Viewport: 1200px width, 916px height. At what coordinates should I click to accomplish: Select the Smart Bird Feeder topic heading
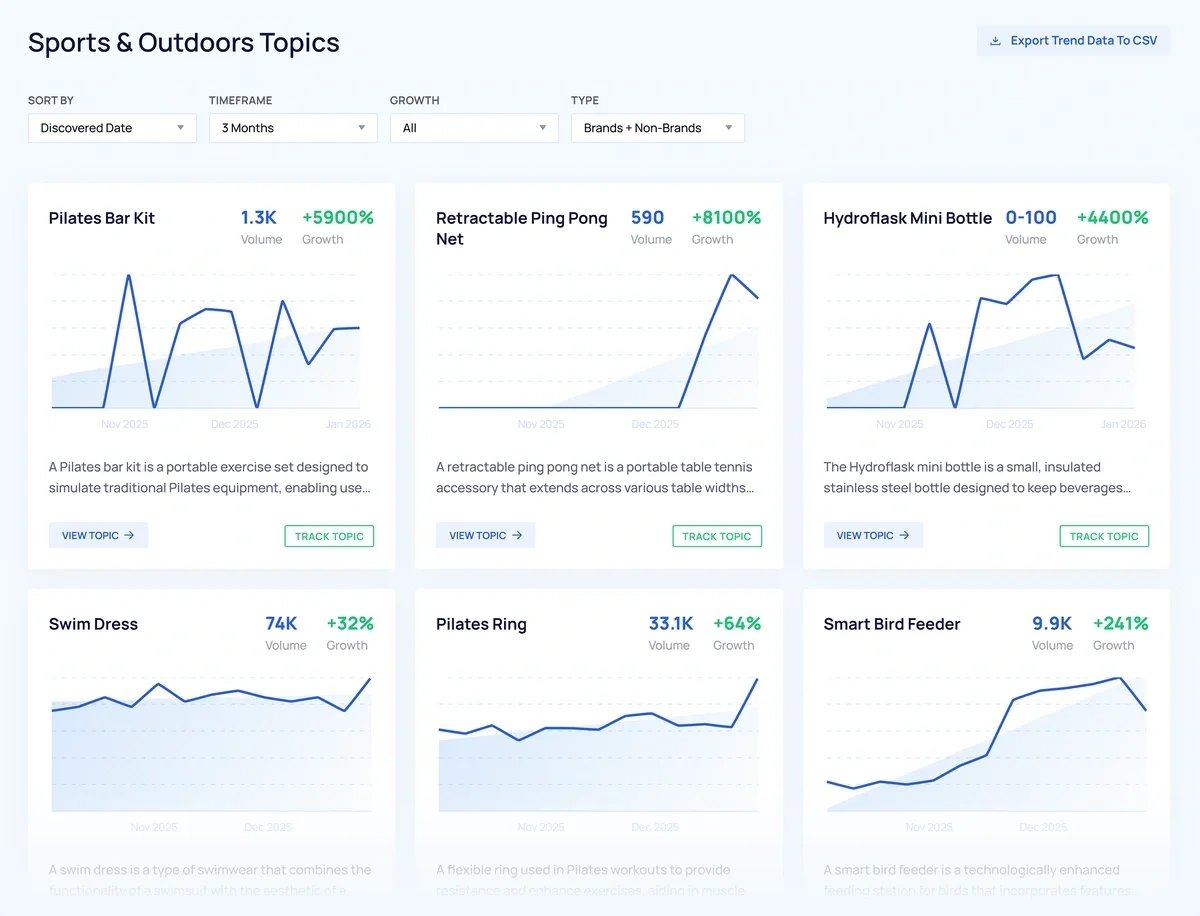pyautogui.click(x=891, y=624)
